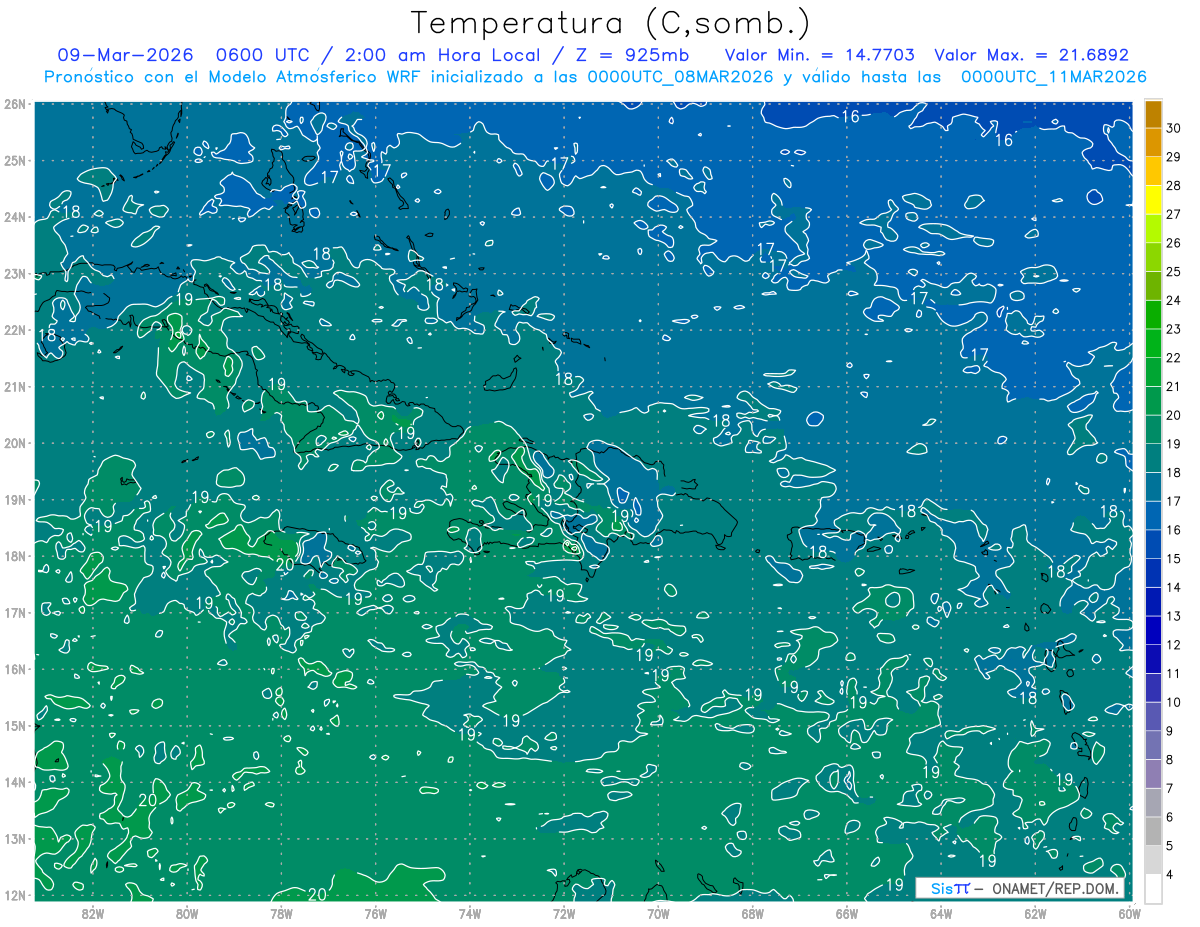Image resolution: width=1200 pixels, height=927 pixels.
Task: Click the gray swatch between 5 and 6
Action: (1153, 831)
